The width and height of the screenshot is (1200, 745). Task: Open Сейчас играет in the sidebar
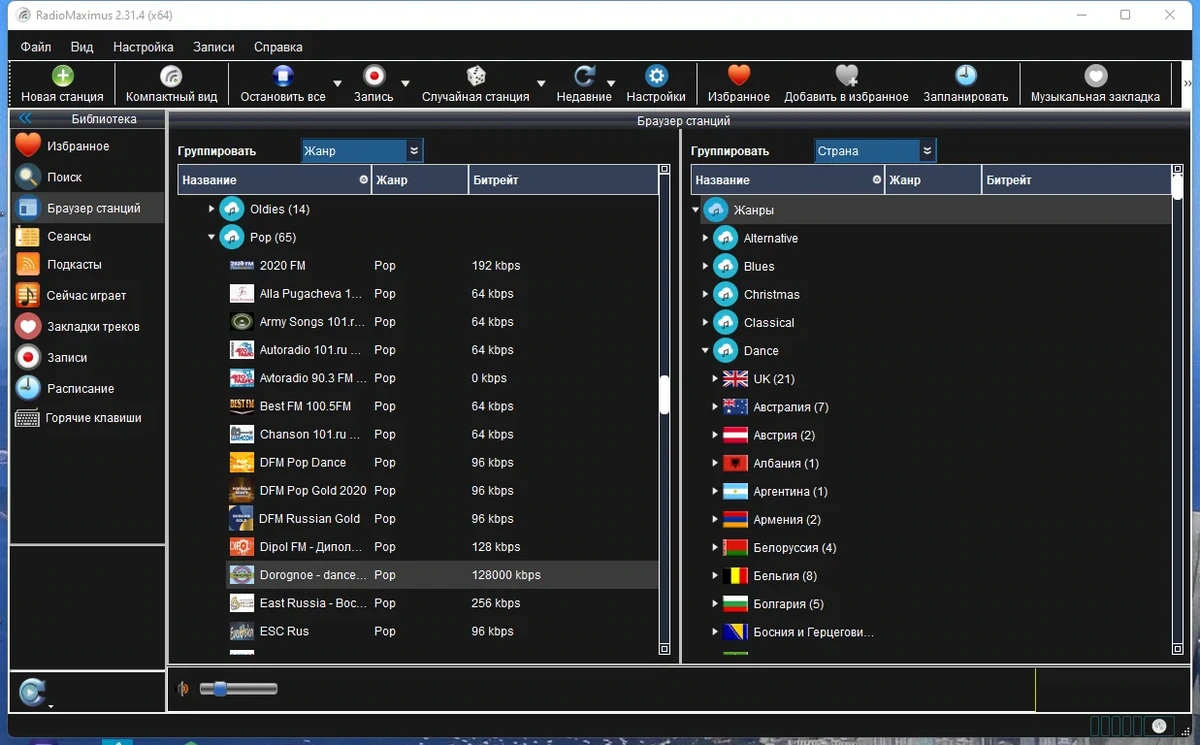coord(87,296)
